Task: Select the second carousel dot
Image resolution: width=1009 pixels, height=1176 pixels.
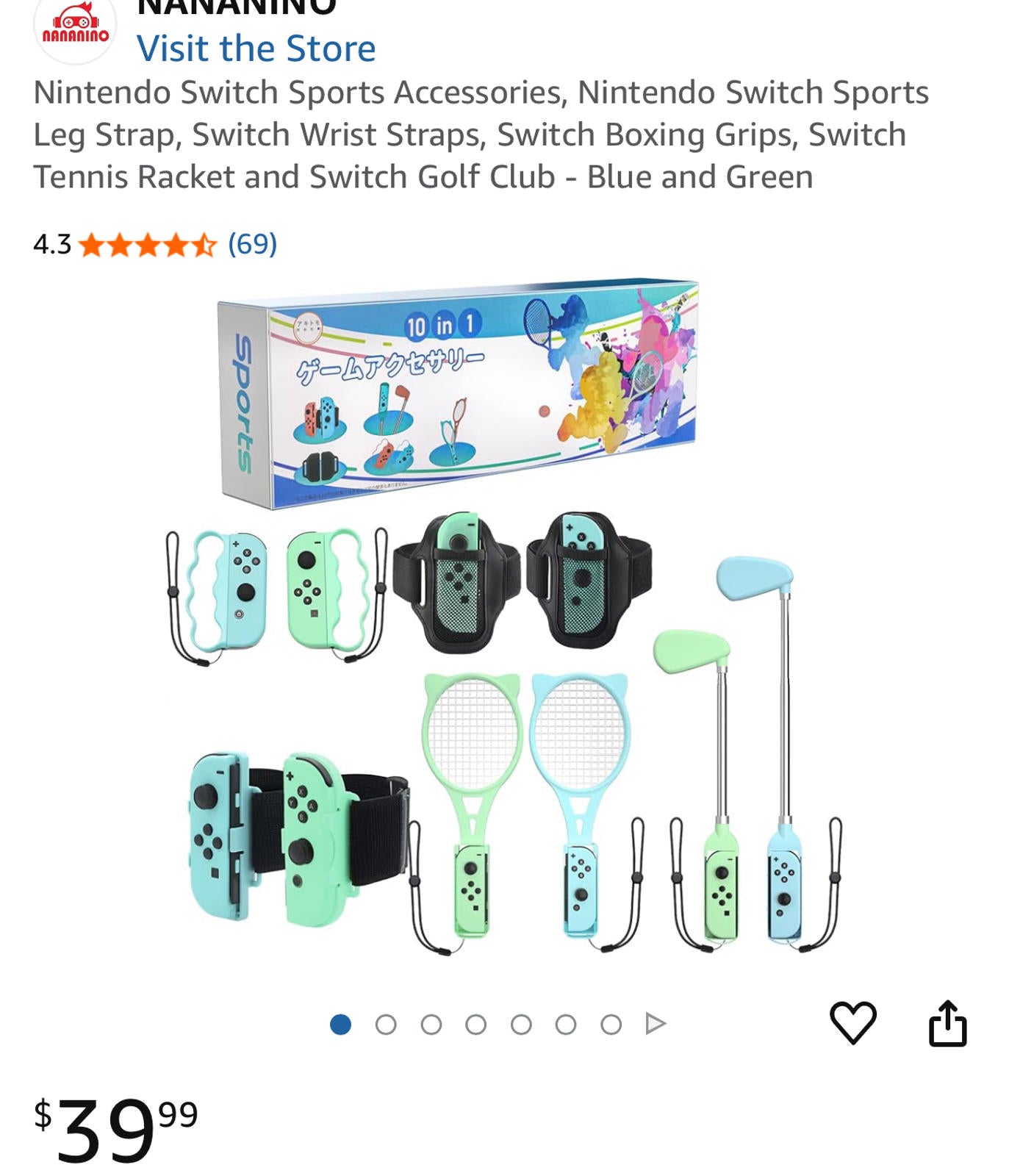Action: pos(386,1024)
